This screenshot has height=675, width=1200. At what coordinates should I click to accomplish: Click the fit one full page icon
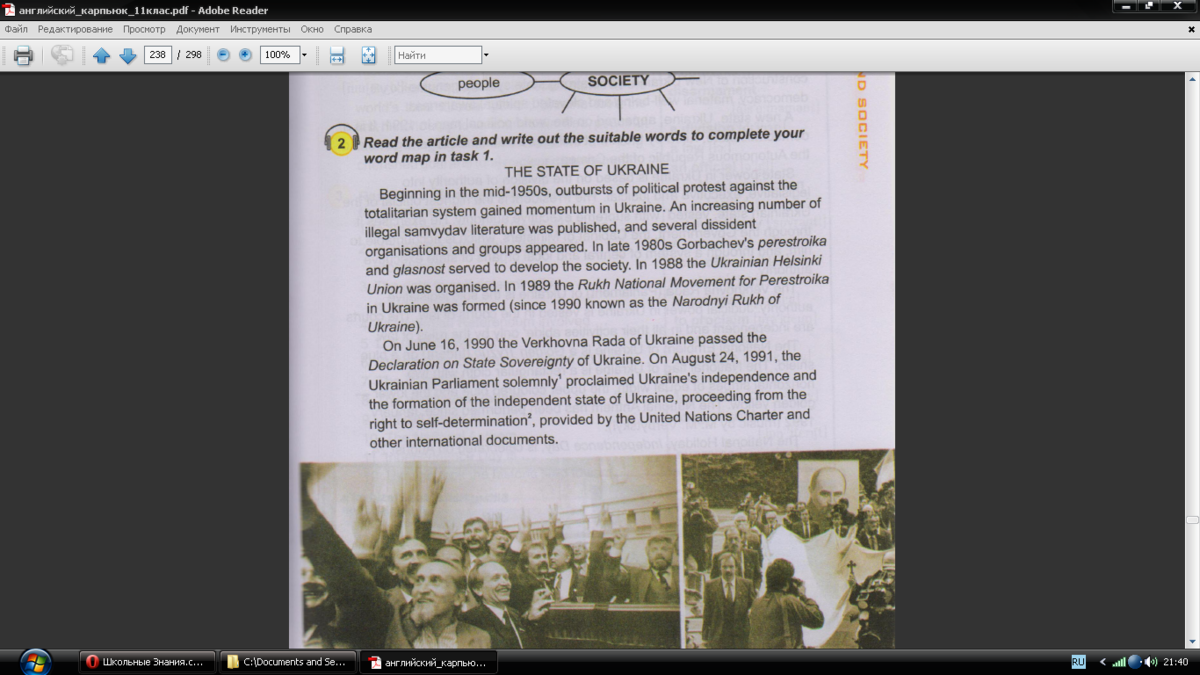[368, 55]
